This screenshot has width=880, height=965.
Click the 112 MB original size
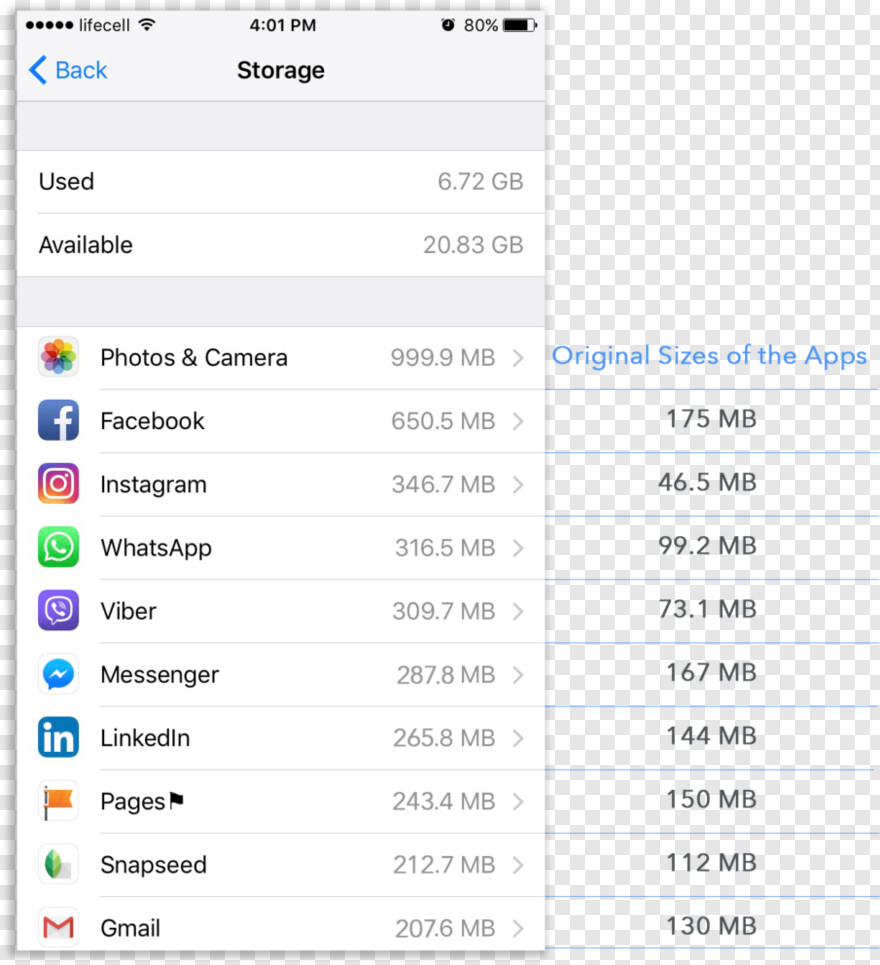711,863
